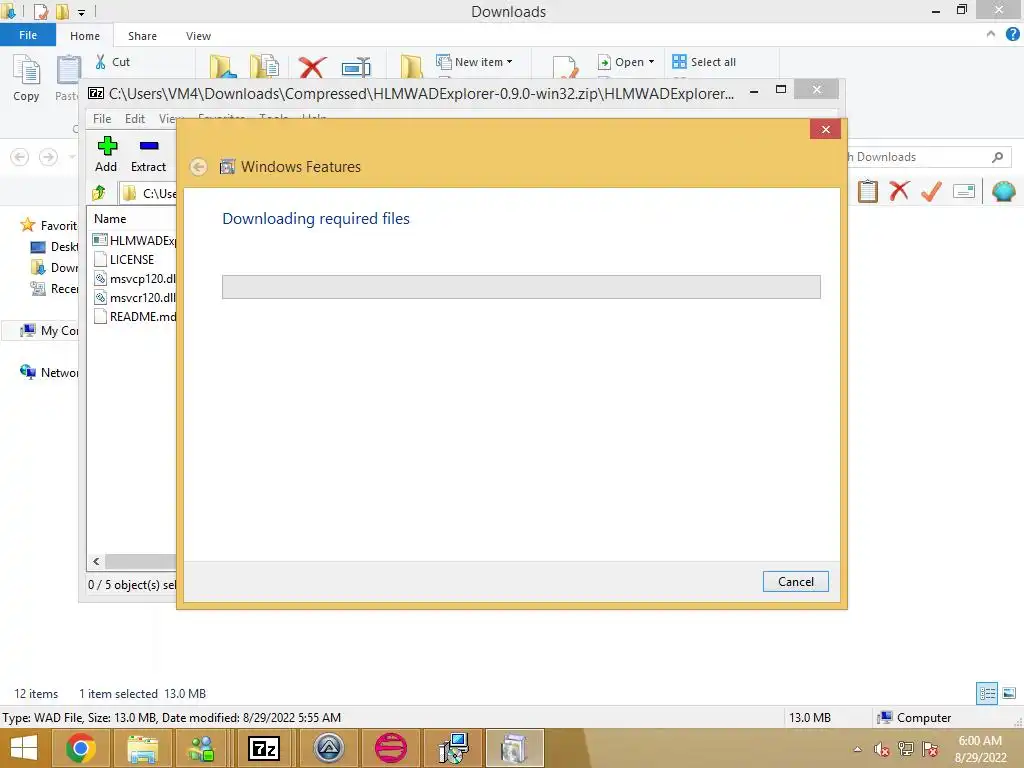Viewport: 1024px width, 768px height.
Task: Click the blue Extract icon in 7-Zip
Action: (149, 145)
